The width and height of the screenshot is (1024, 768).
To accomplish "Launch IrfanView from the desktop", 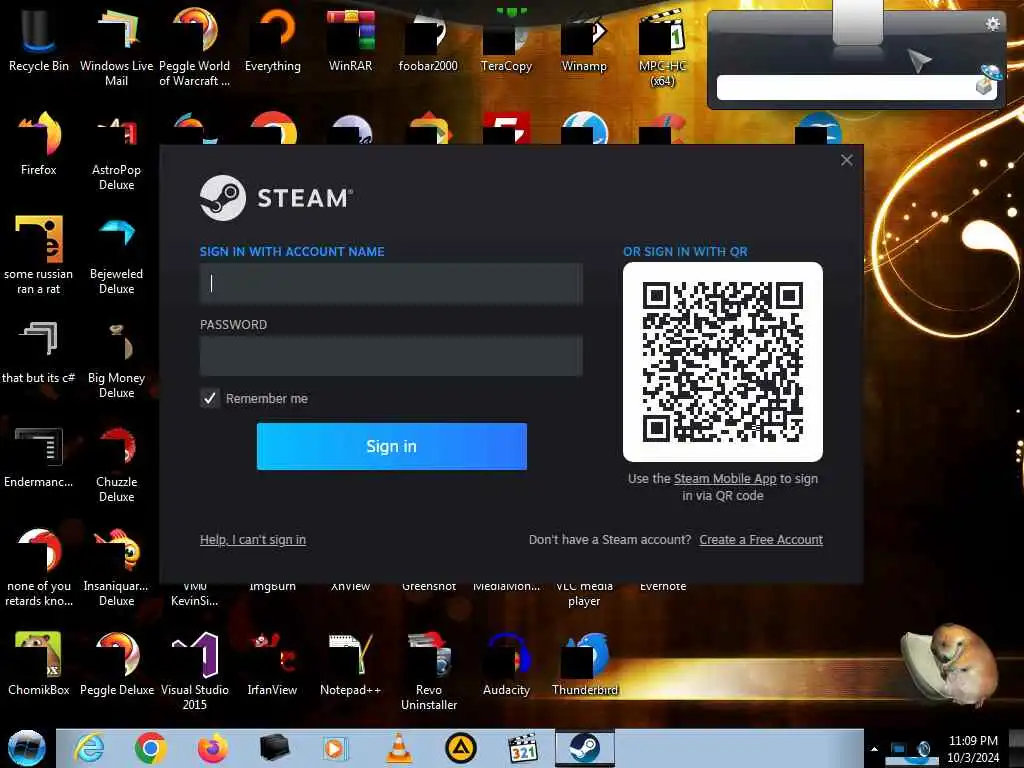I will (272, 664).
